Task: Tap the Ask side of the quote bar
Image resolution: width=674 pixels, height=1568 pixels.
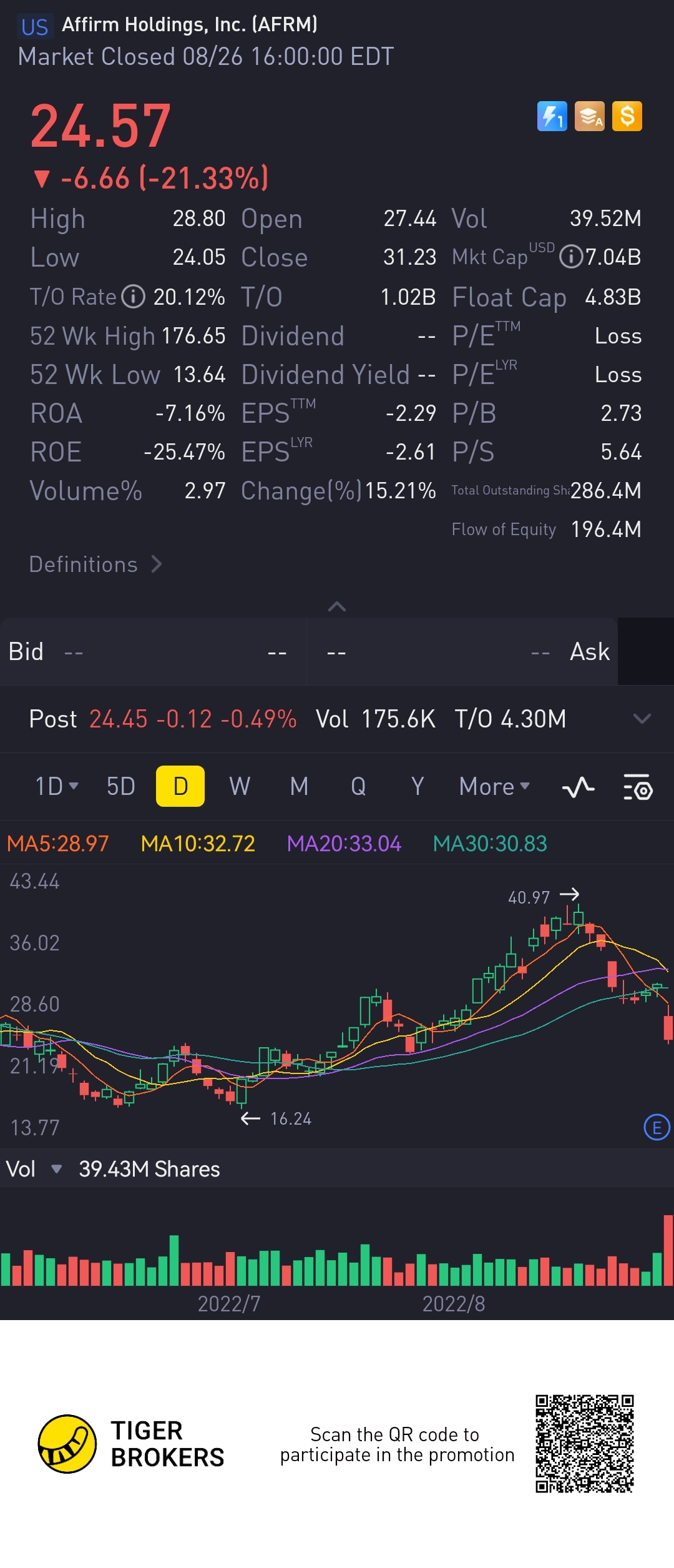Action: point(462,652)
